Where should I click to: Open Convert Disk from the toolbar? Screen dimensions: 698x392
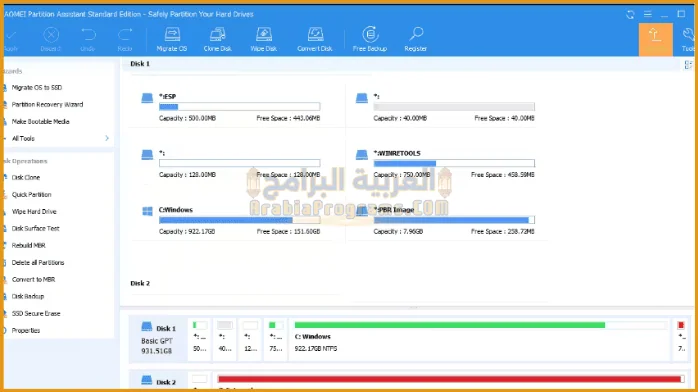[315, 39]
